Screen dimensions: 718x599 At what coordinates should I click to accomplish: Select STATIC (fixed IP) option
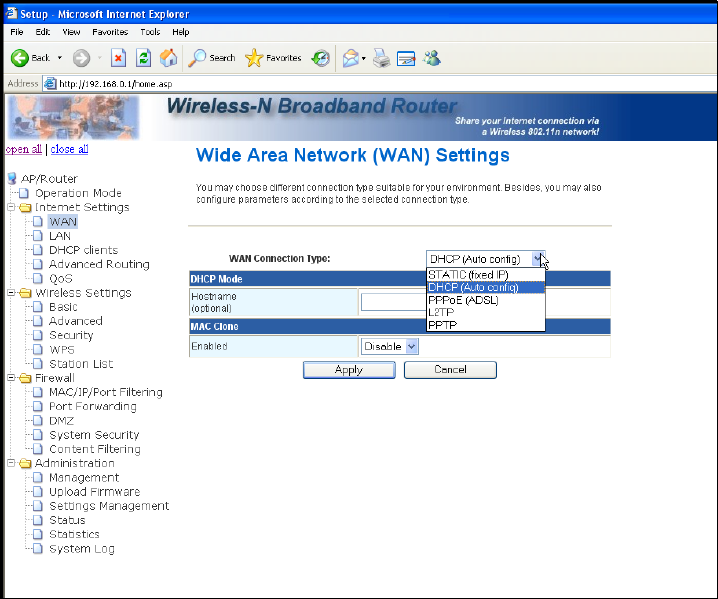[x=485, y=274]
